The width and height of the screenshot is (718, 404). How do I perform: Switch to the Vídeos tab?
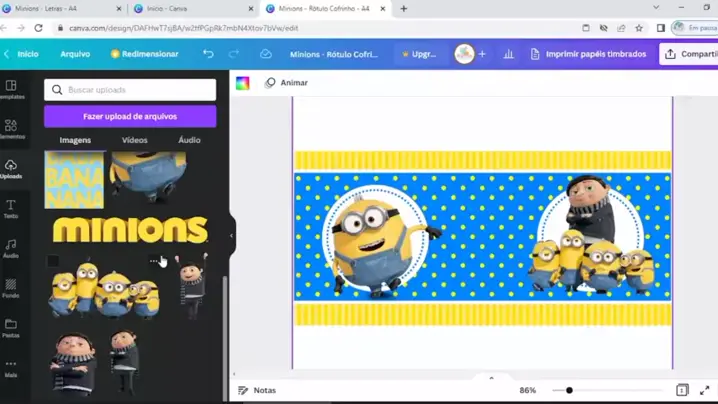pos(135,140)
